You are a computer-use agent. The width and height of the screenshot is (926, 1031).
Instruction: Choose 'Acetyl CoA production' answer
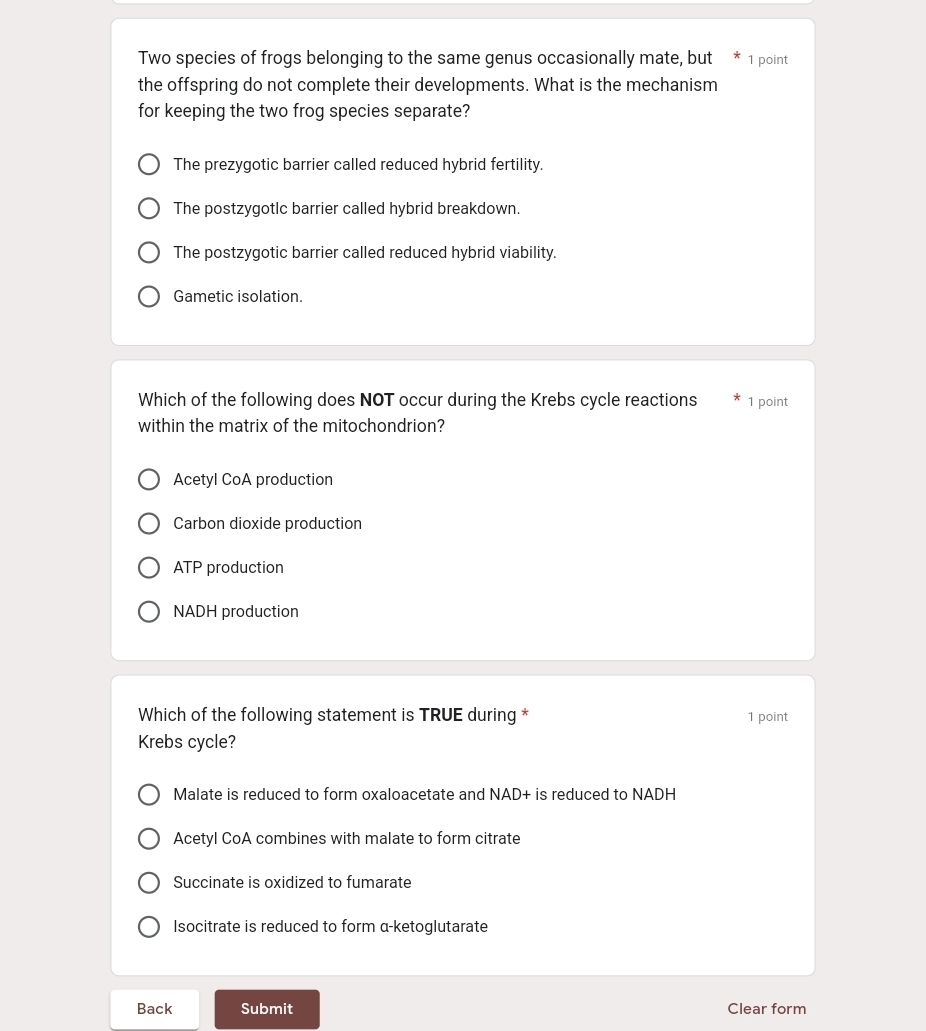pyautogui.click(x=149, y=480)
